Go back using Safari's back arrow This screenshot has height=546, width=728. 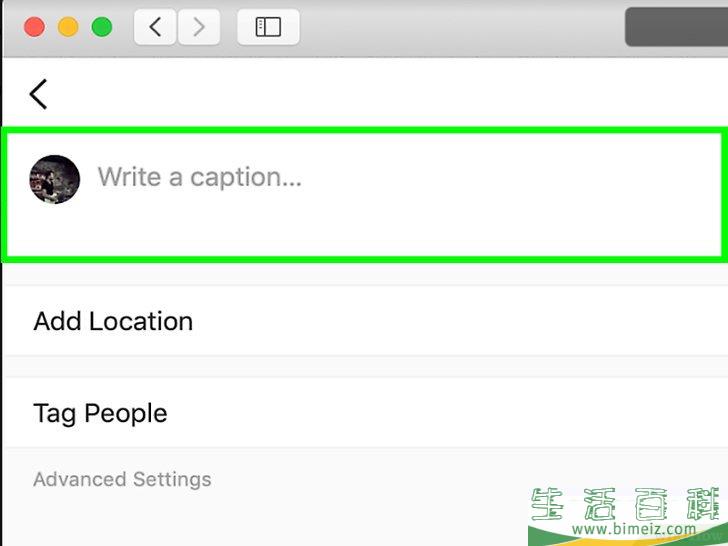pyautogui.click(x=155, y=27)
